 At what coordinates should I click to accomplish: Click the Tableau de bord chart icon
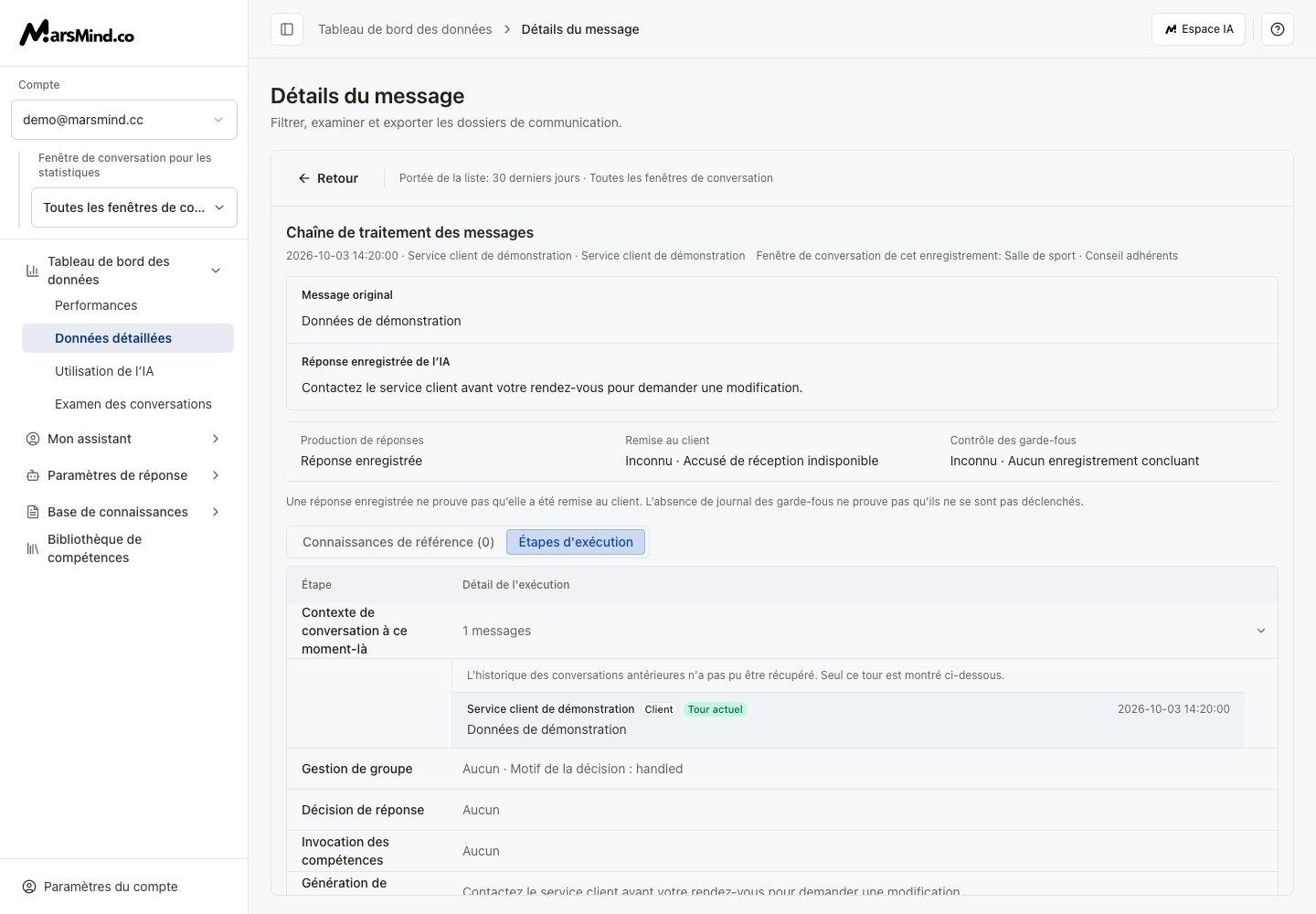(33, 271)
